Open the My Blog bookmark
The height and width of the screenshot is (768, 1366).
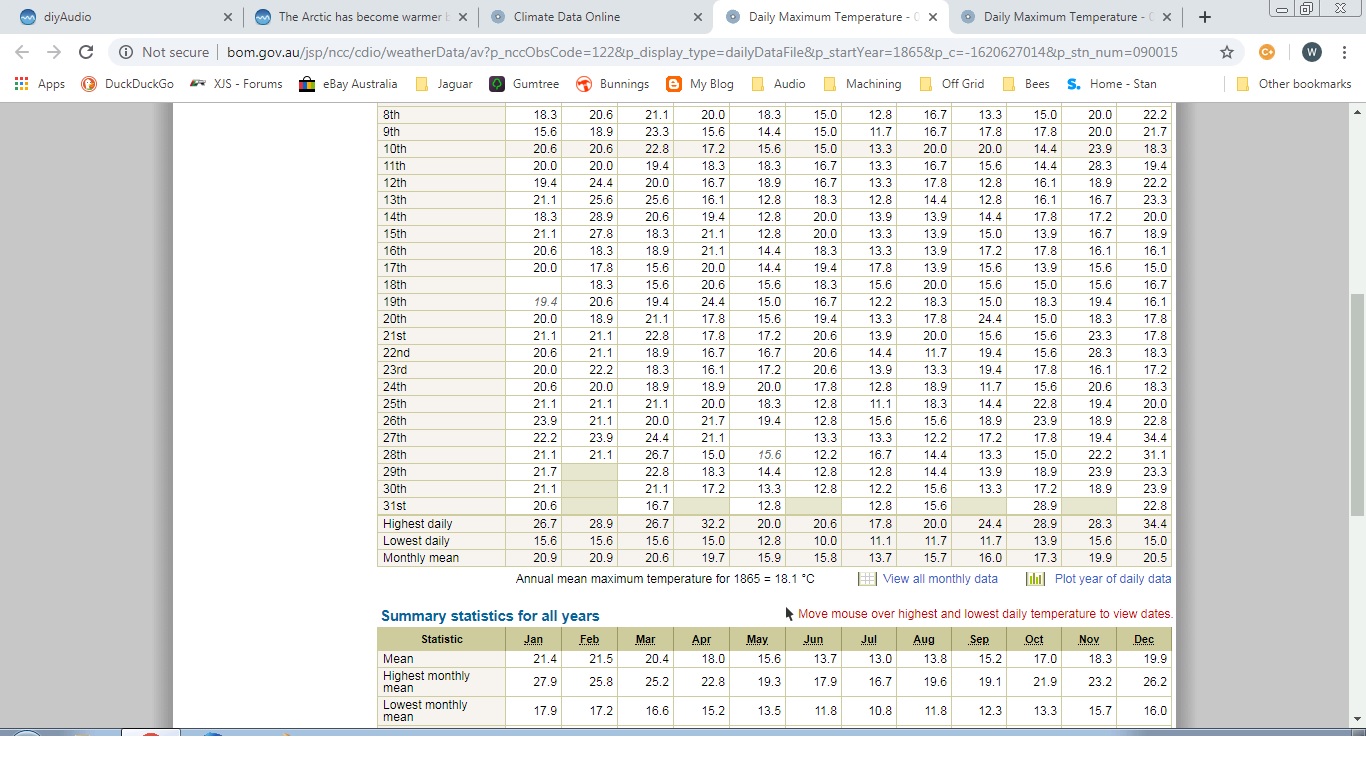[x=700, y=84]
